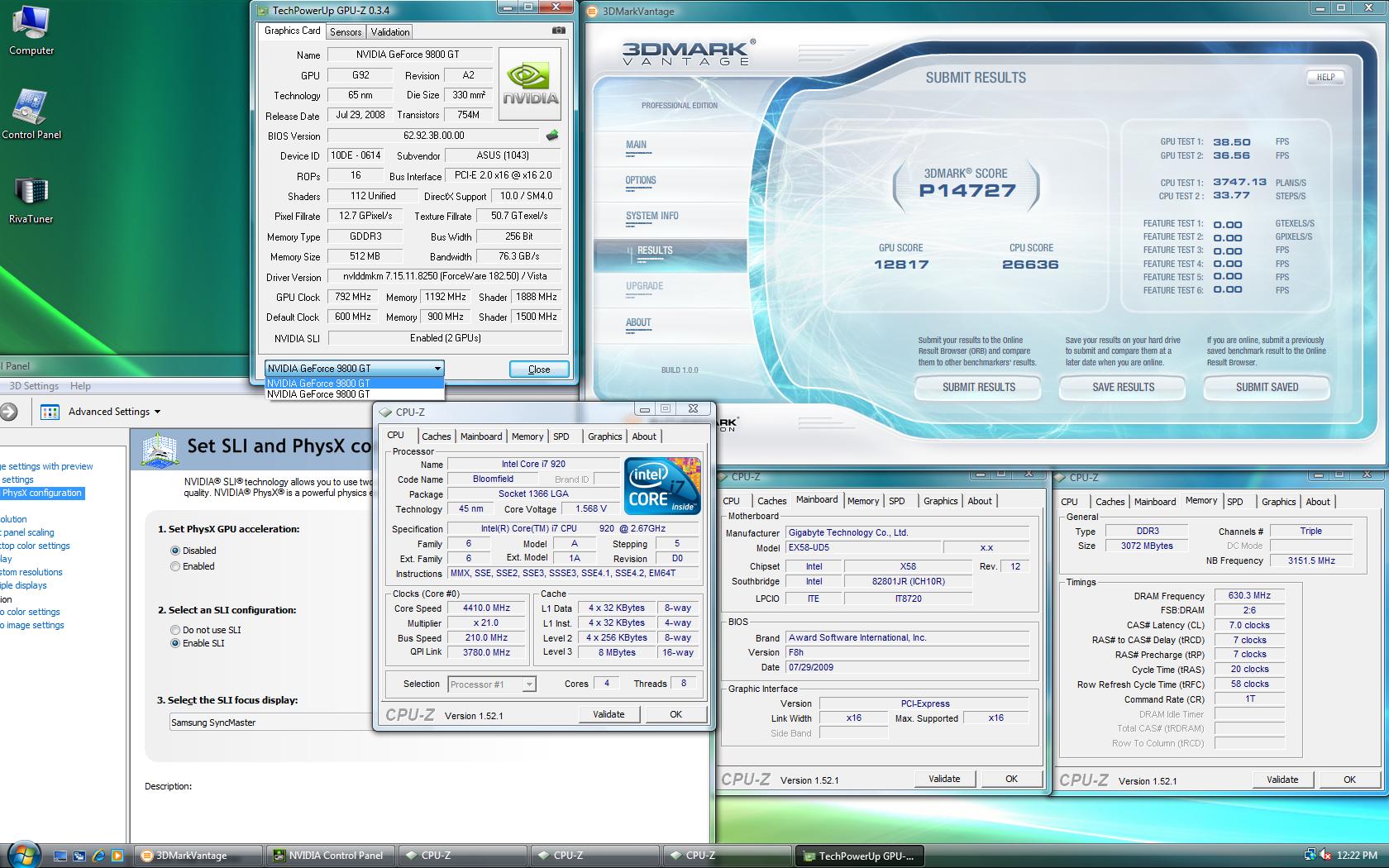Click the Driver Version field in GPU-Z
Viewport: 1389px width, 868px height.
click(444, 276)
